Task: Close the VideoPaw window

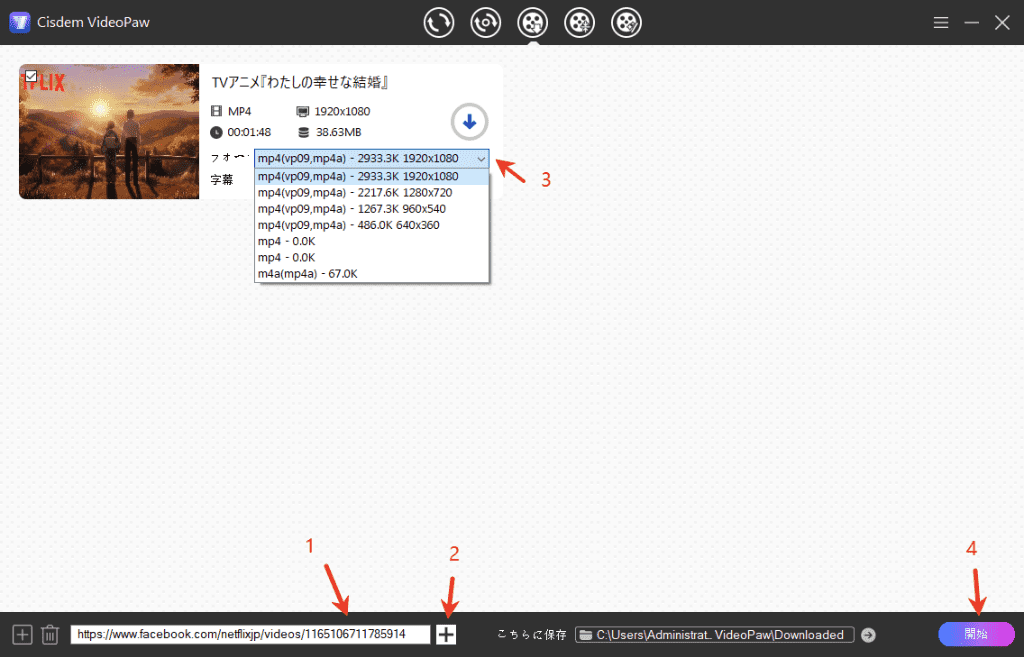Action: [x=1002, y=23]
